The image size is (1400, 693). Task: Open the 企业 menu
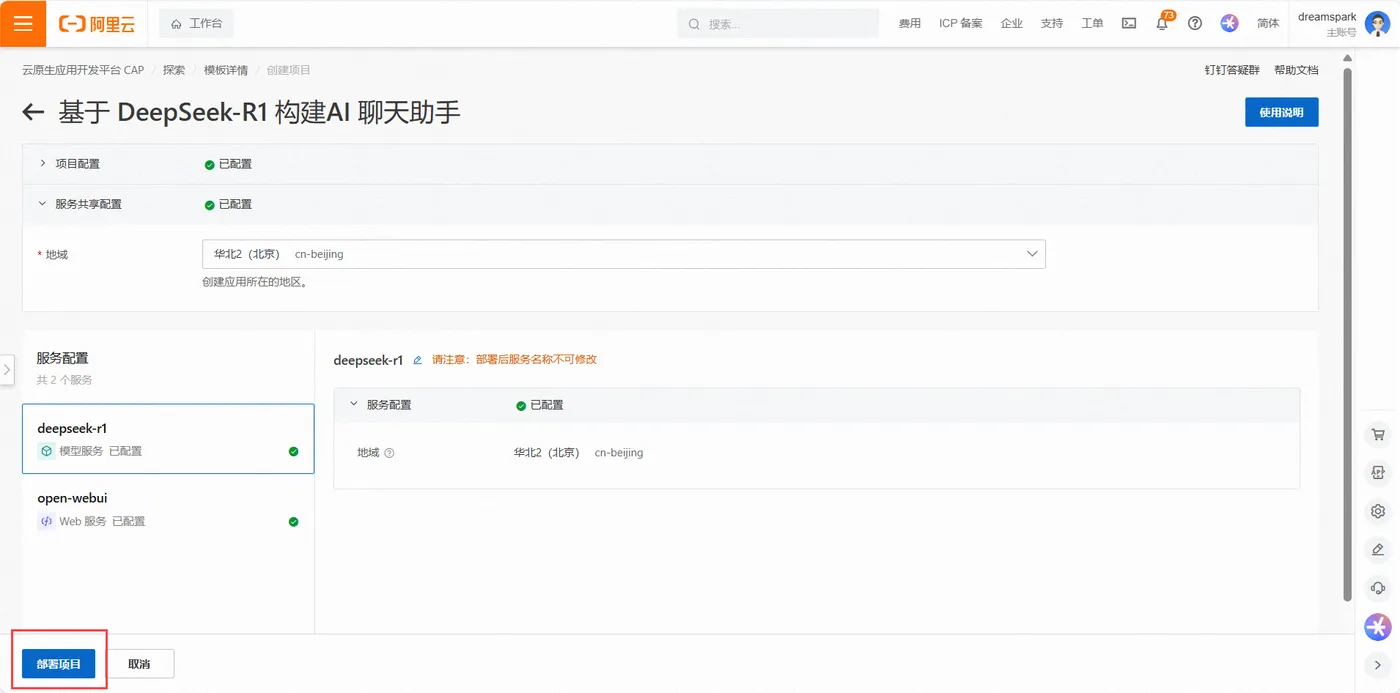pos(1011,23)
